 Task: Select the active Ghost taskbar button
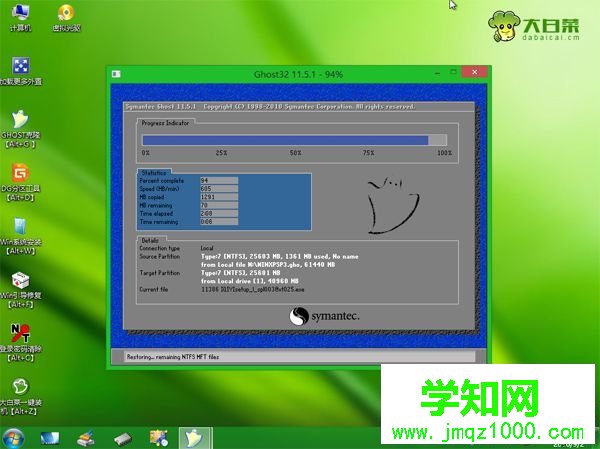pyautogui.click(x=195, y=438)
